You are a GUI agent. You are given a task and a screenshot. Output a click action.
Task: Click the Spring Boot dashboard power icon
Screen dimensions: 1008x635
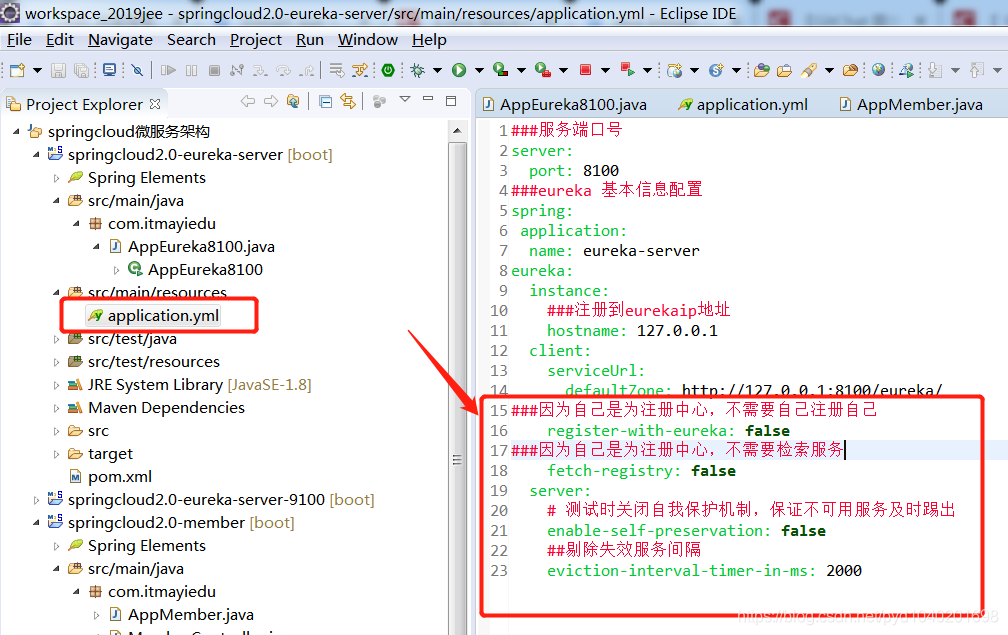click(x=388, y=70)
